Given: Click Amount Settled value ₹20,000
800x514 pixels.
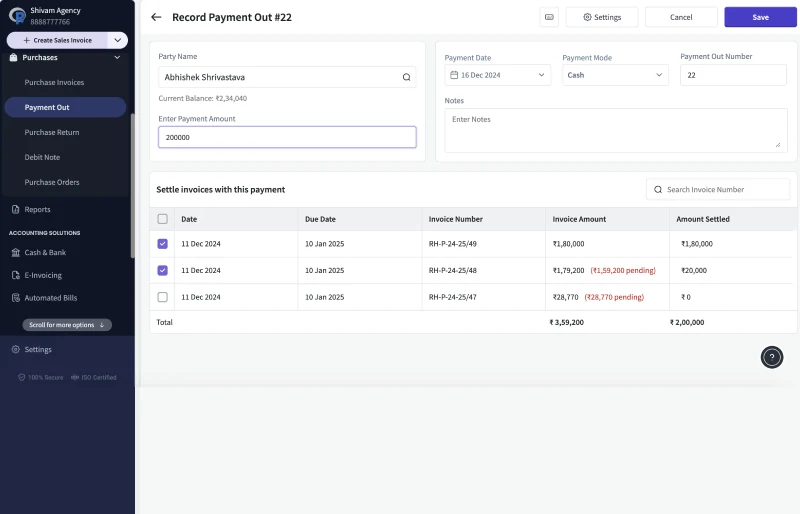Looking at the screenshot, I should (x=694, y=271).
